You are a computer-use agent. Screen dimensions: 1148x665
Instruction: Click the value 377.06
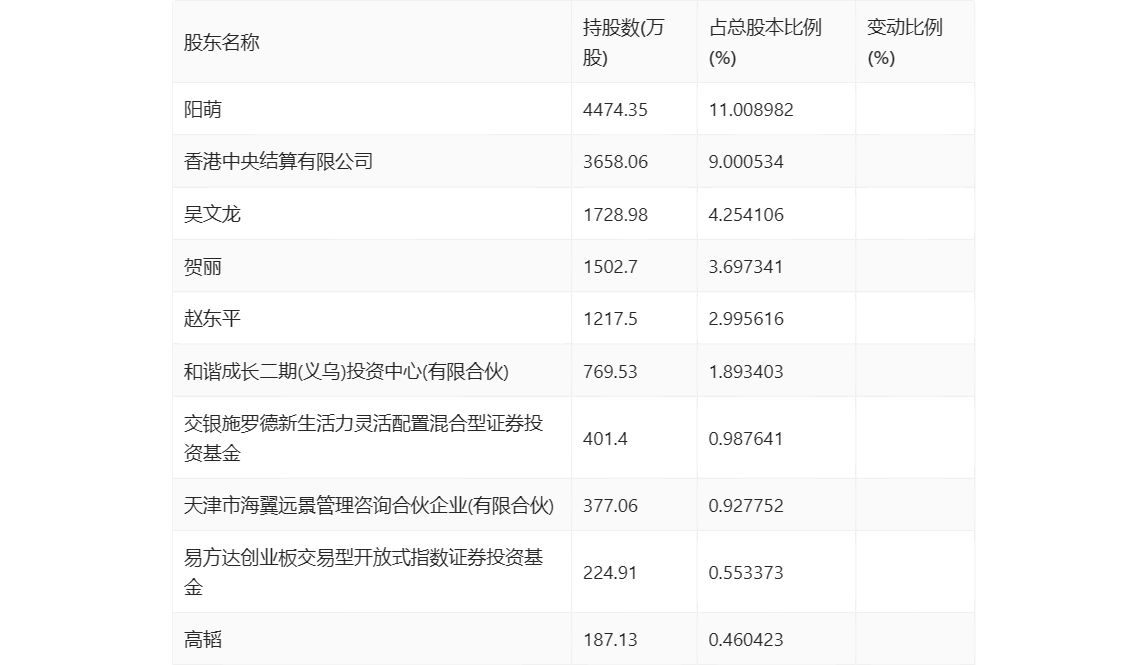click(610, 505)
